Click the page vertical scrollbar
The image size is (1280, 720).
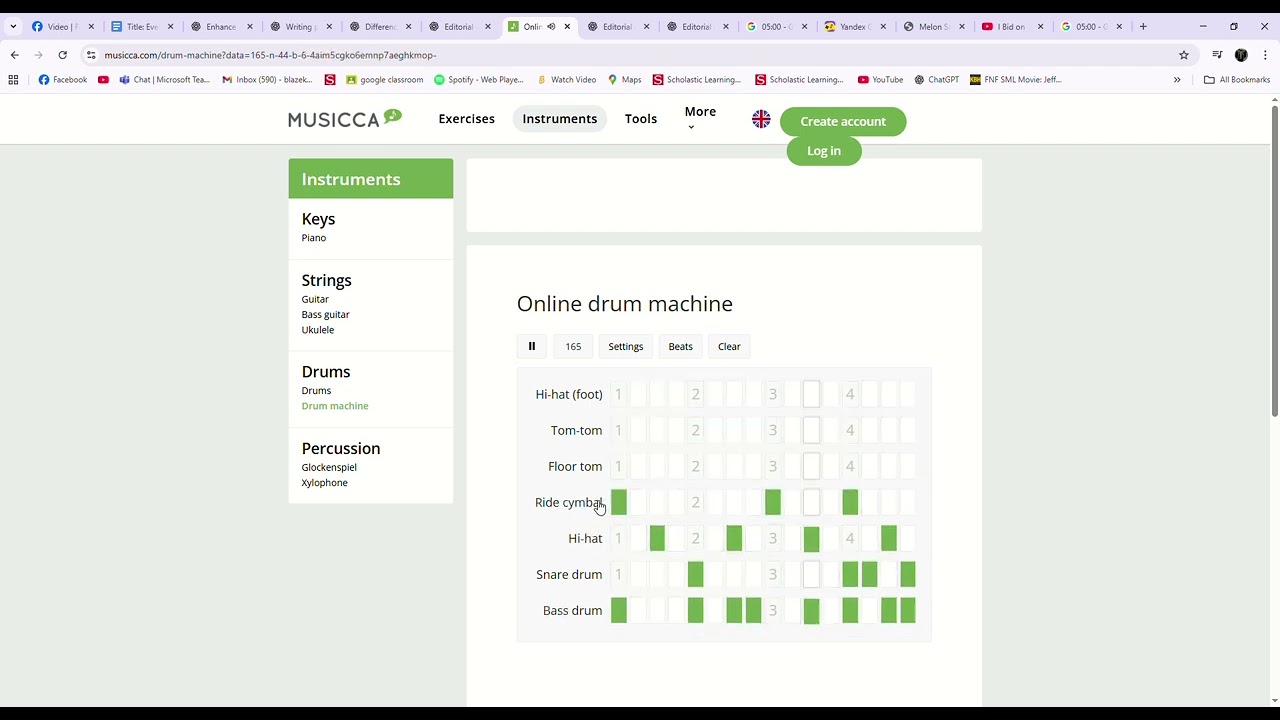(x=1274, y=260)
